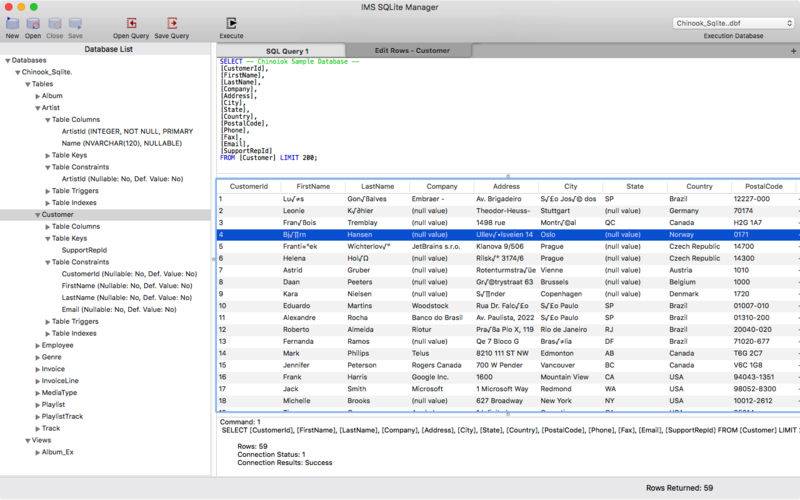
Task: Expand the Employee table node
Action: tap(38, 345)
